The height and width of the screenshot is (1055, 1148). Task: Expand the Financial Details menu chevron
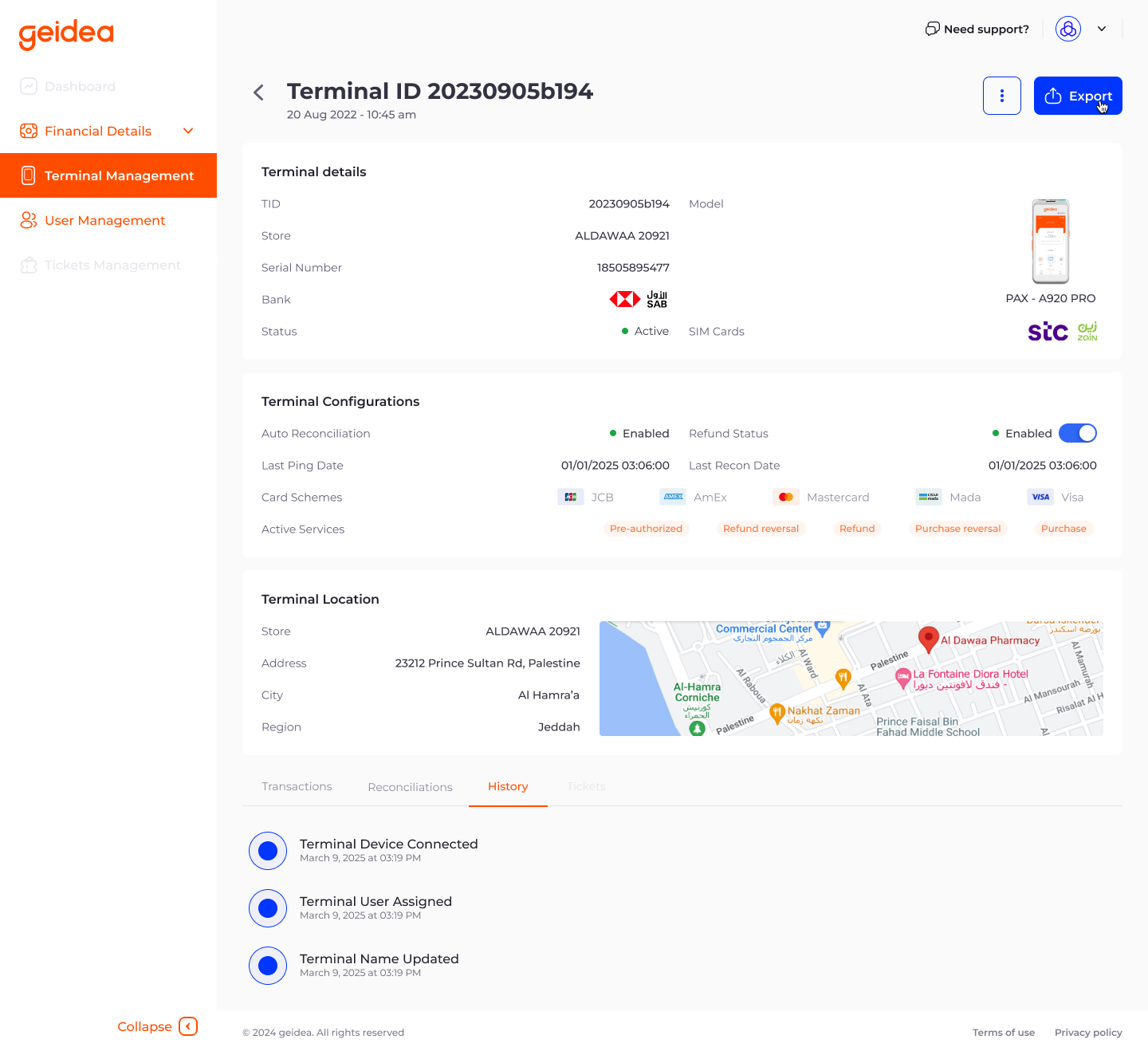pyautogui.click(x=188, y=131)
